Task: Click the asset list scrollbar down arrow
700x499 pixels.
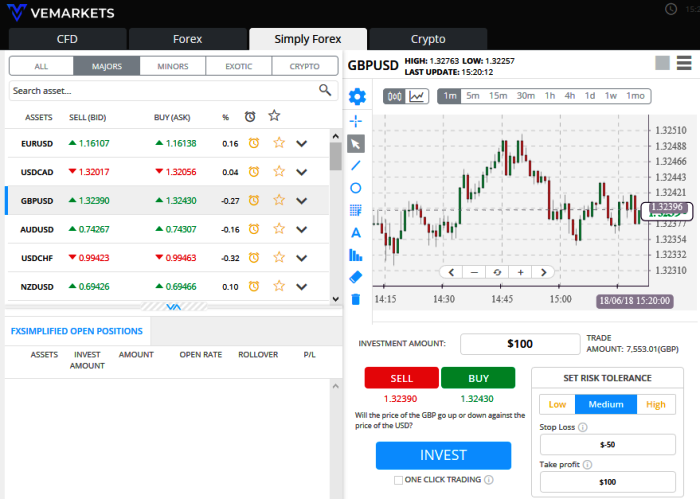Action: pos(336,299)
